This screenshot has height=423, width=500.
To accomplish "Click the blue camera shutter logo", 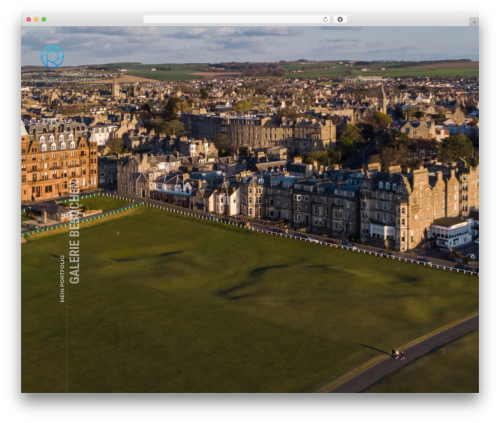I will coord(52,56).
